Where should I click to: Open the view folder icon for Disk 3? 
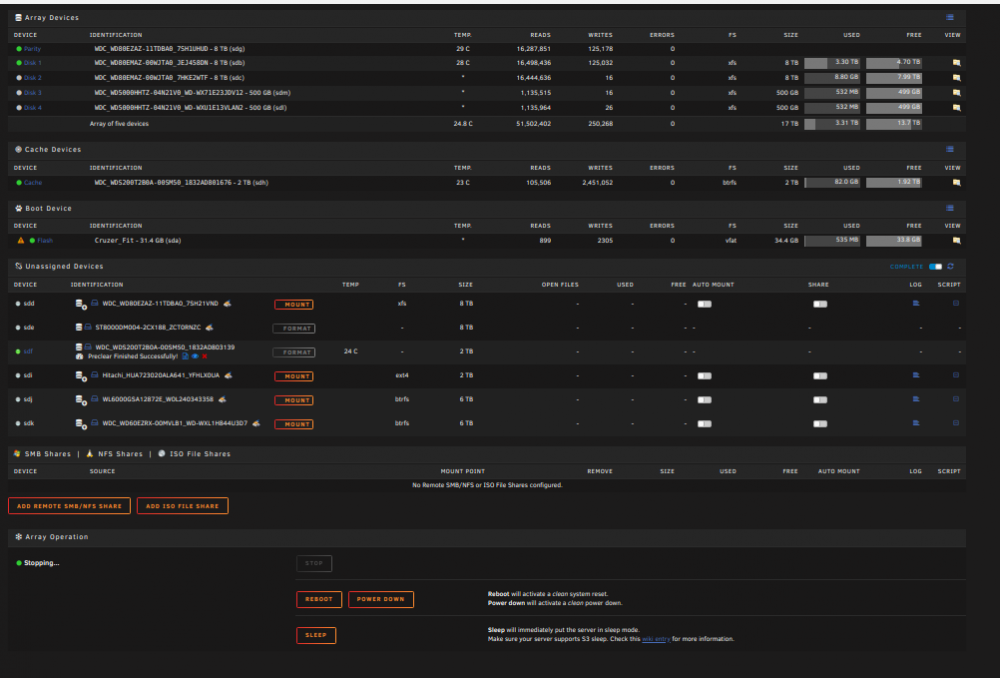click(956, 92)
